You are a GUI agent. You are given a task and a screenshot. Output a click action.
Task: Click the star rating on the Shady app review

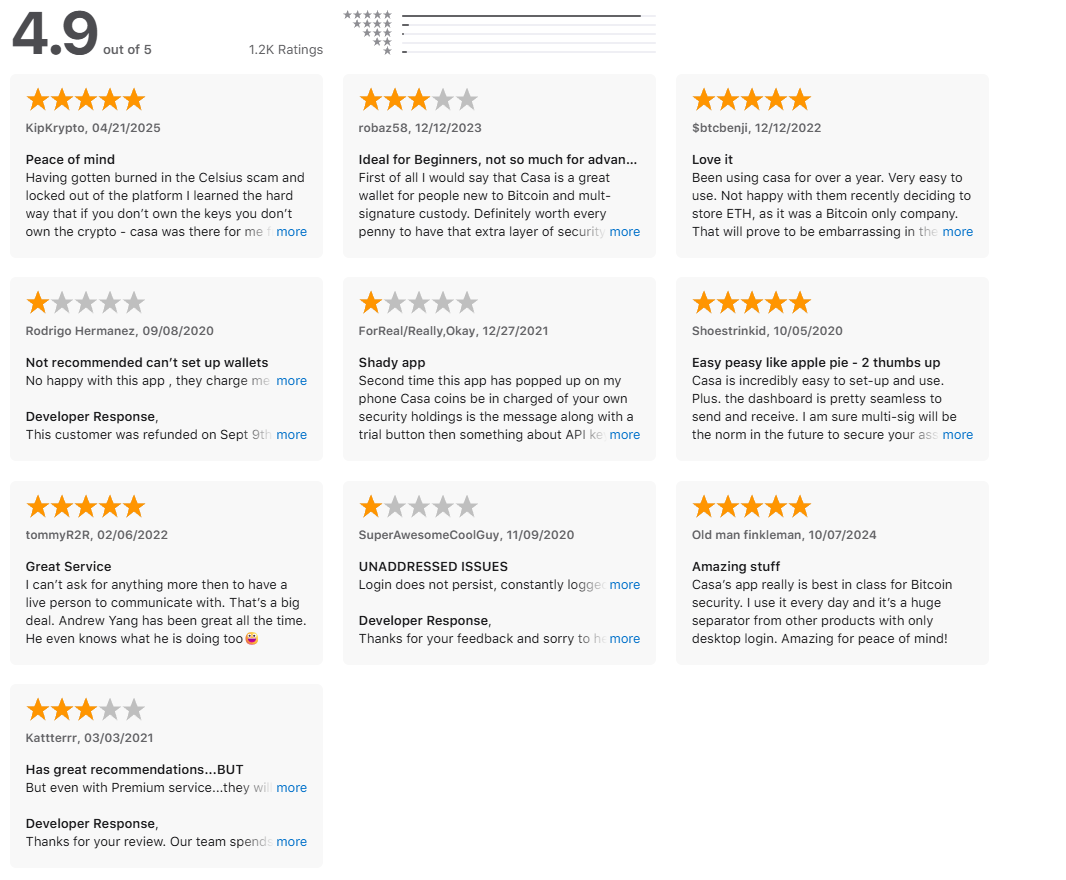[418, 303]
